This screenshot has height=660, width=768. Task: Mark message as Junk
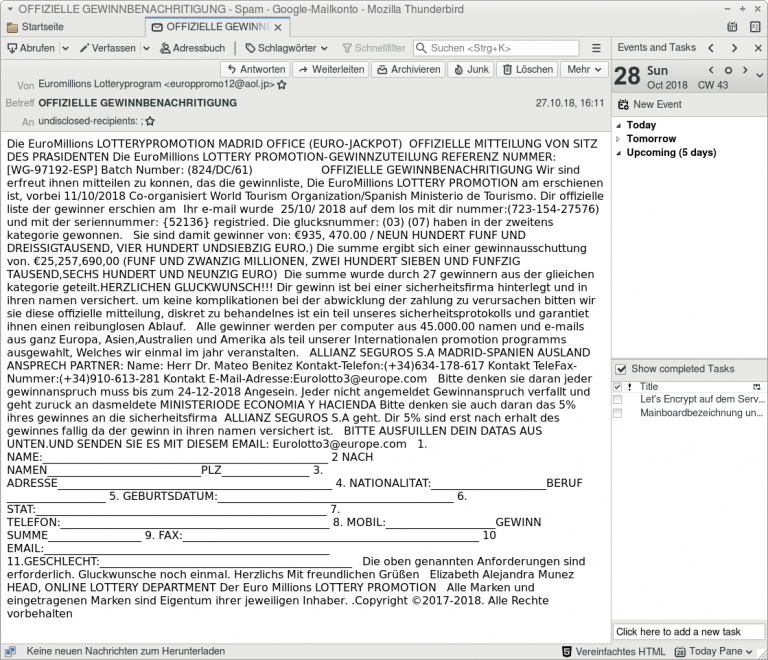[x=471, y=70]
